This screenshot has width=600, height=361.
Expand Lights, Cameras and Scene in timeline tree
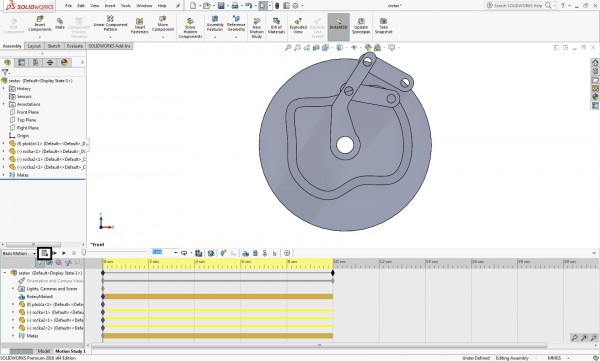pos(13,289)
